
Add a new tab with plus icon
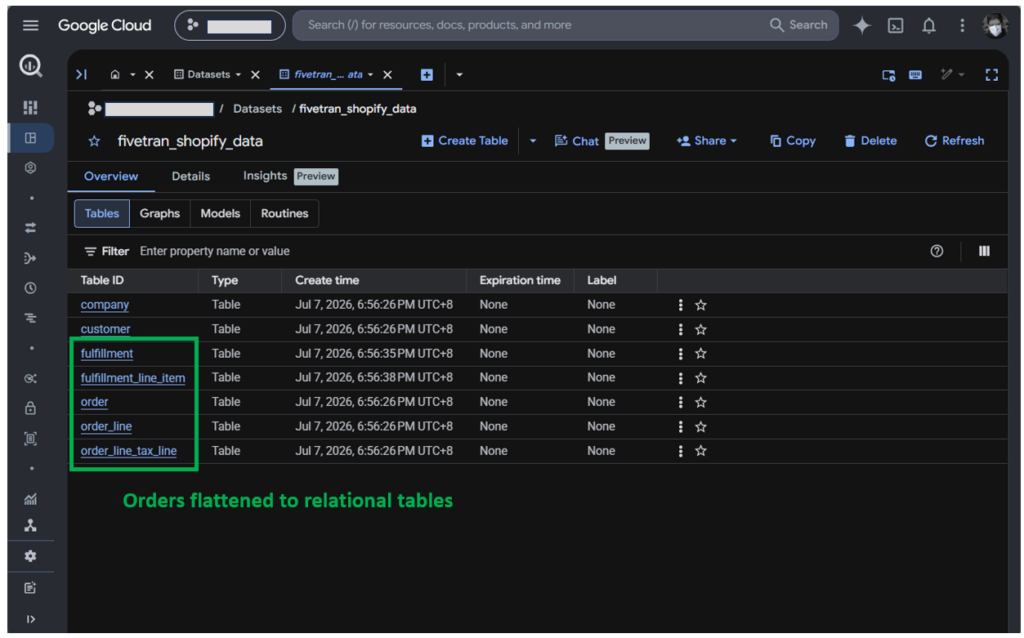426,74
